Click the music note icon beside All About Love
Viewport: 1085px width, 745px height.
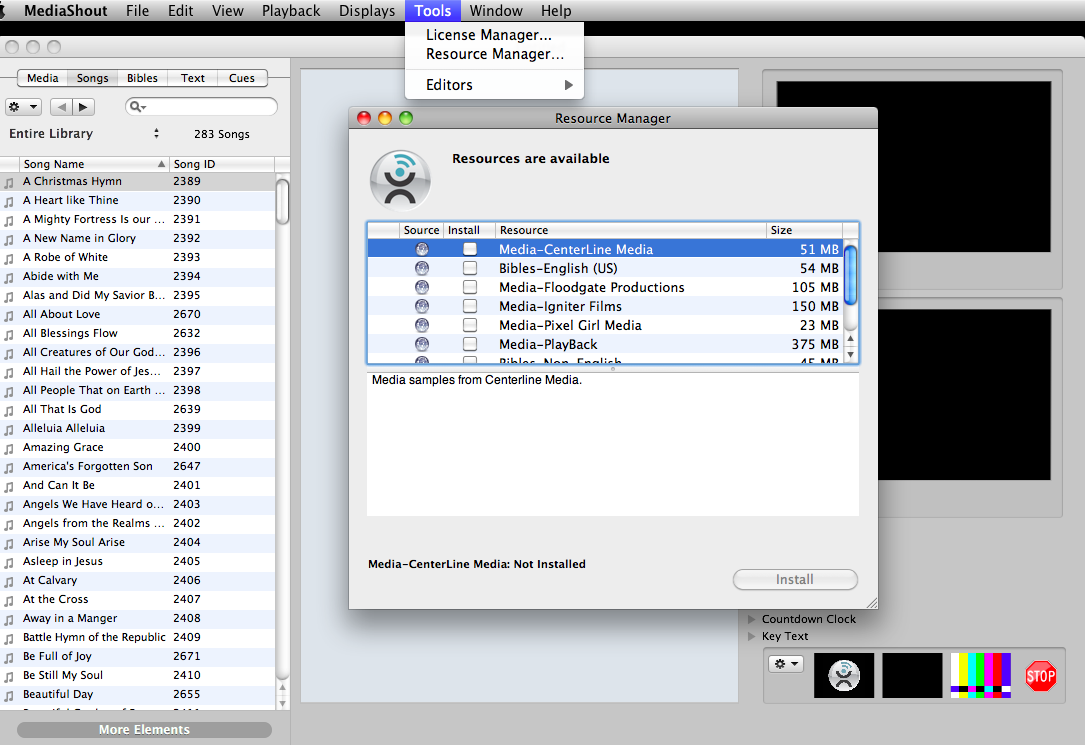coord(9,315)
